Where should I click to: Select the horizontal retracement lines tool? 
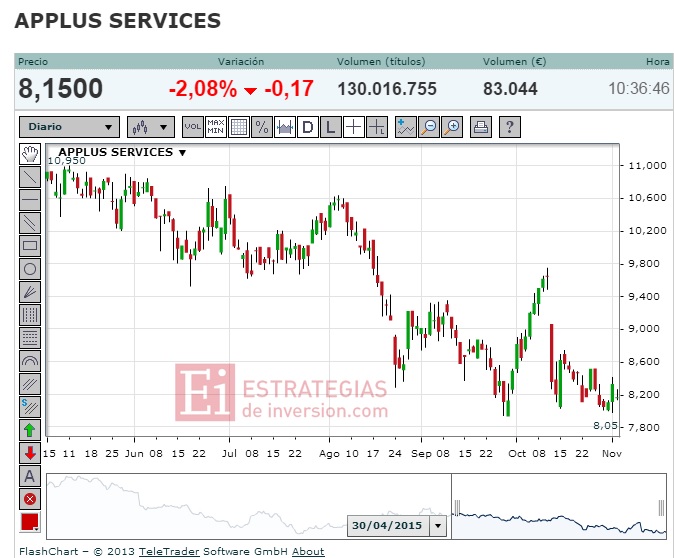point(30,338)
